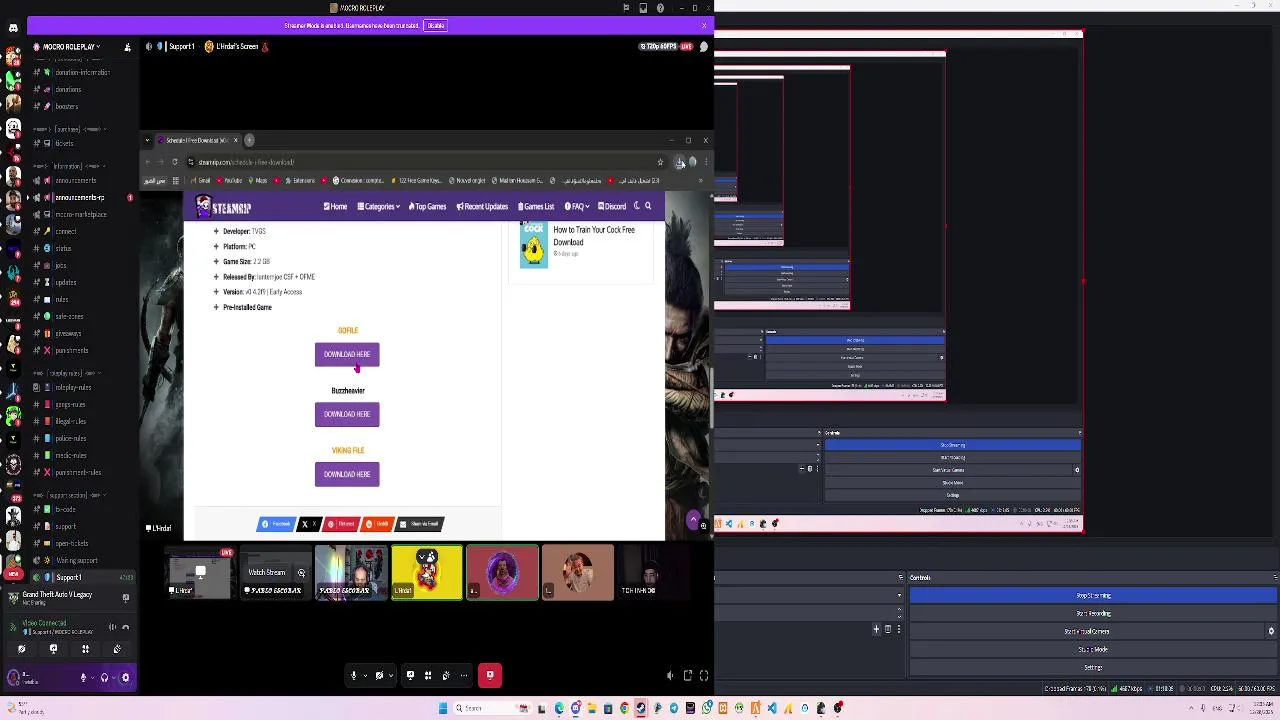Open the punishments channel
The image size is (1280, 720).
pyautogui.click(x=71, y=350)
